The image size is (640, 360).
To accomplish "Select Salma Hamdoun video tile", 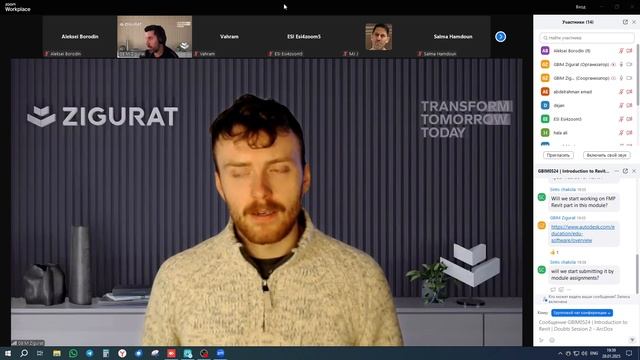I will [x=453, y=37].
